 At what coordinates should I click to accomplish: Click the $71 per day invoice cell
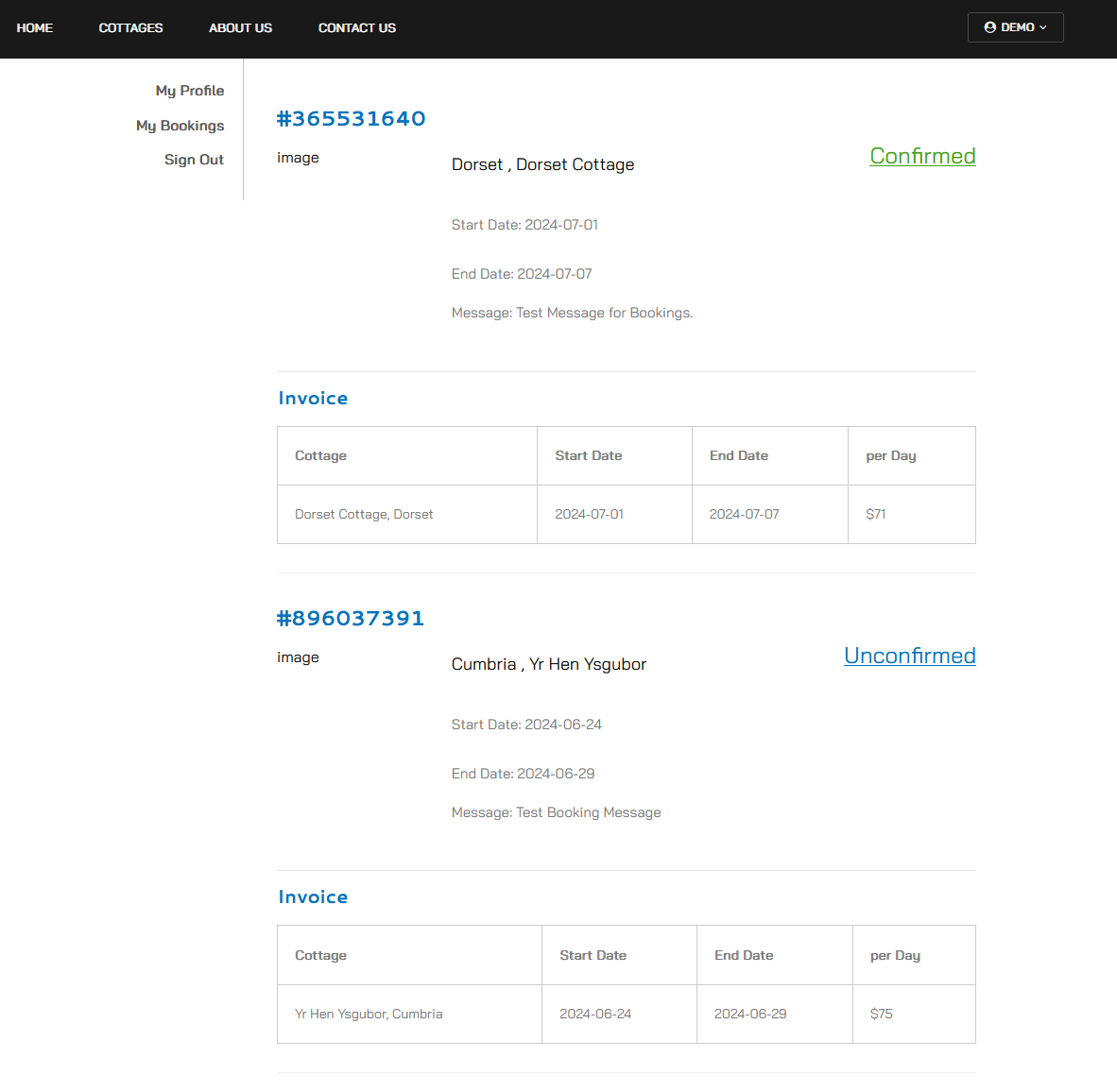[x=875, y=515]
